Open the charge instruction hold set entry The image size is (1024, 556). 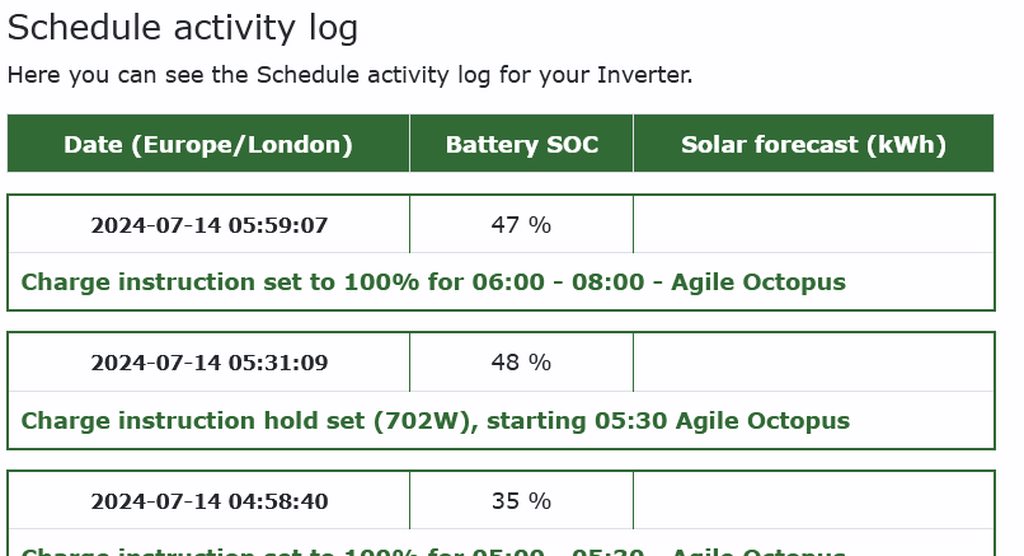tap(435, 420)
